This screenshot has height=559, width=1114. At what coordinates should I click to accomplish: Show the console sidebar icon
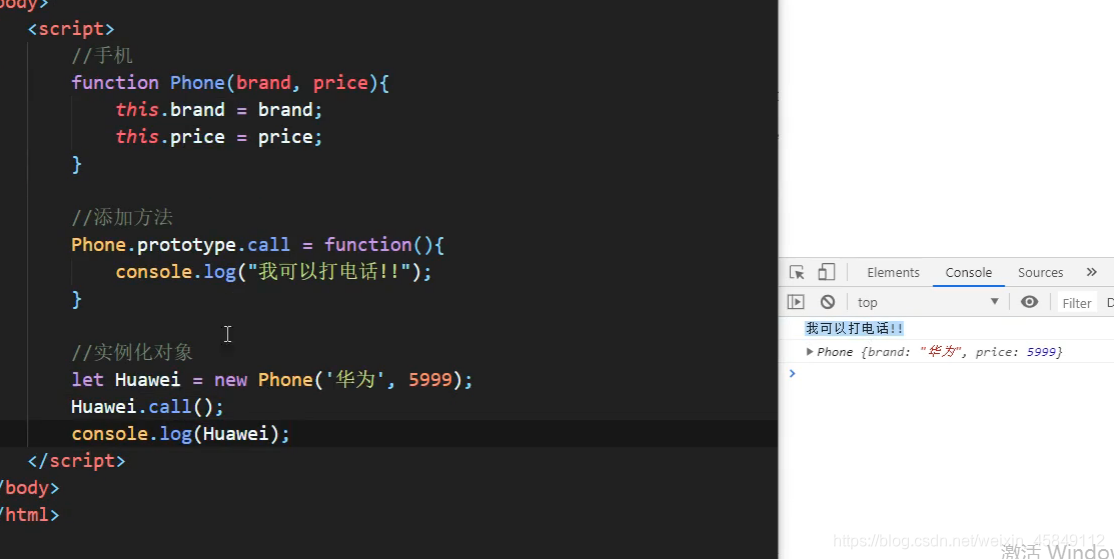point(796,302)
